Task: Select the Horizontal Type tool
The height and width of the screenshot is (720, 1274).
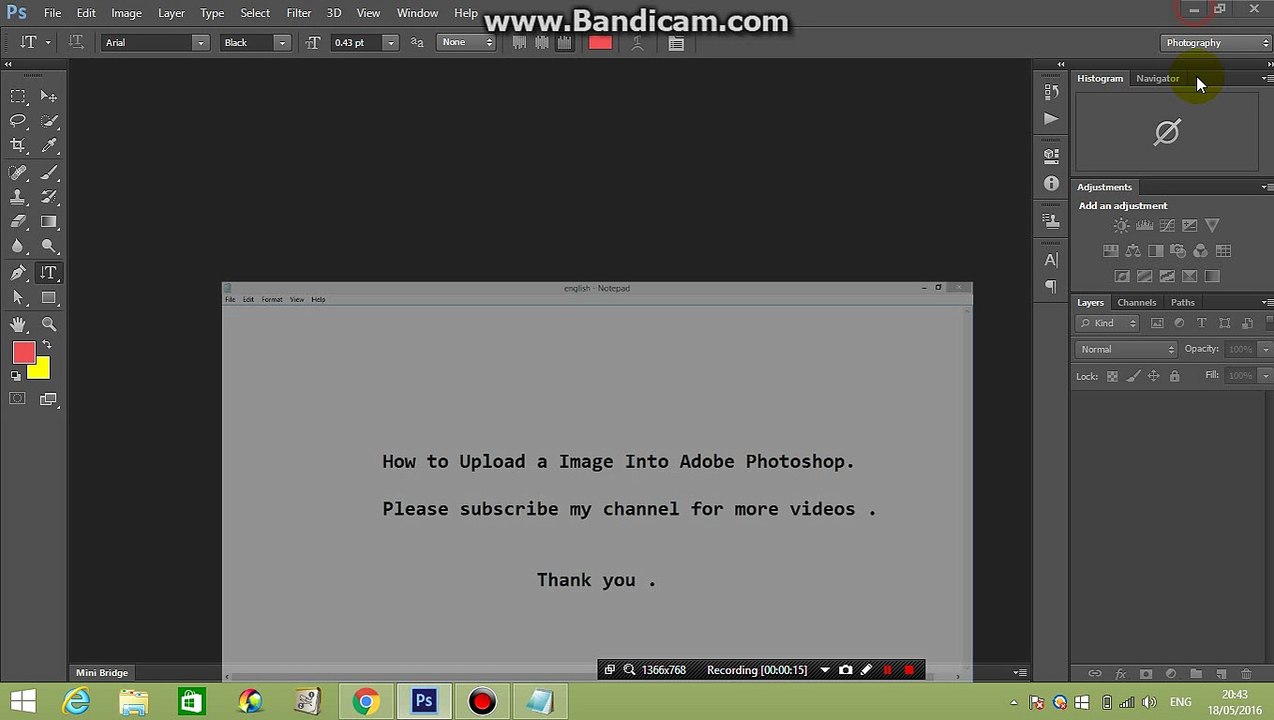Action: [x=48, y=273]
